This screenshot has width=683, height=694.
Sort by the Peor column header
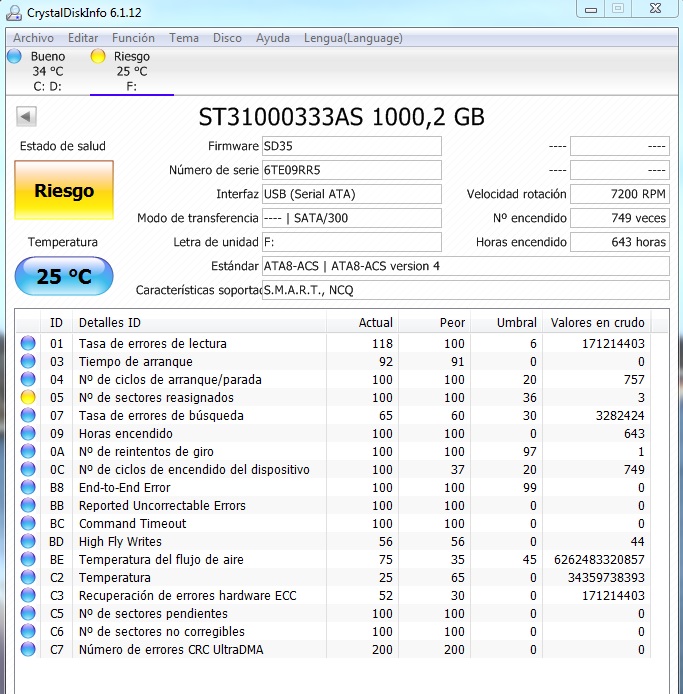(x=434, y=323)
